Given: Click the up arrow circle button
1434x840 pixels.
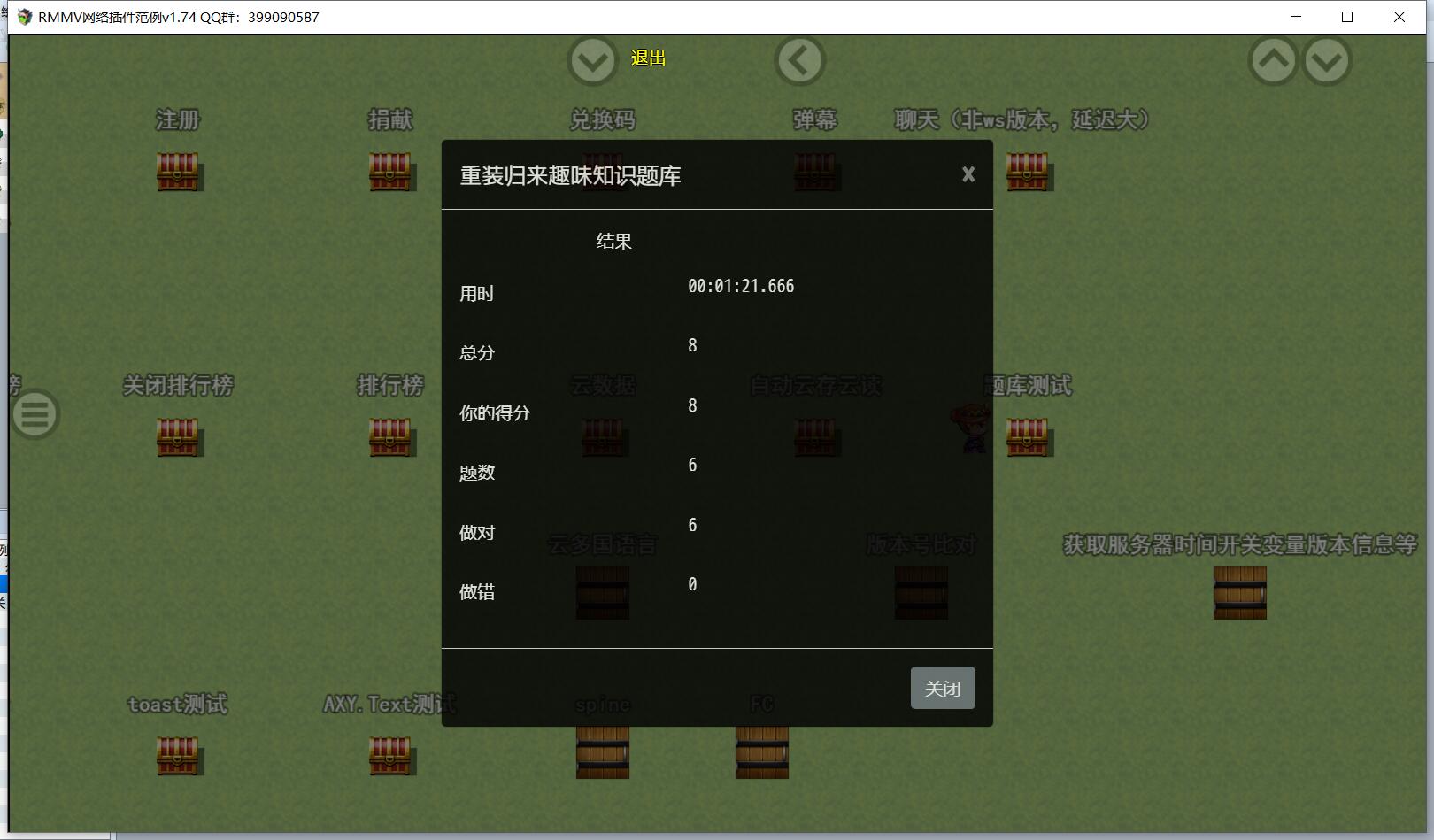Looking at the screenshot, I should tap(1273, 61).
